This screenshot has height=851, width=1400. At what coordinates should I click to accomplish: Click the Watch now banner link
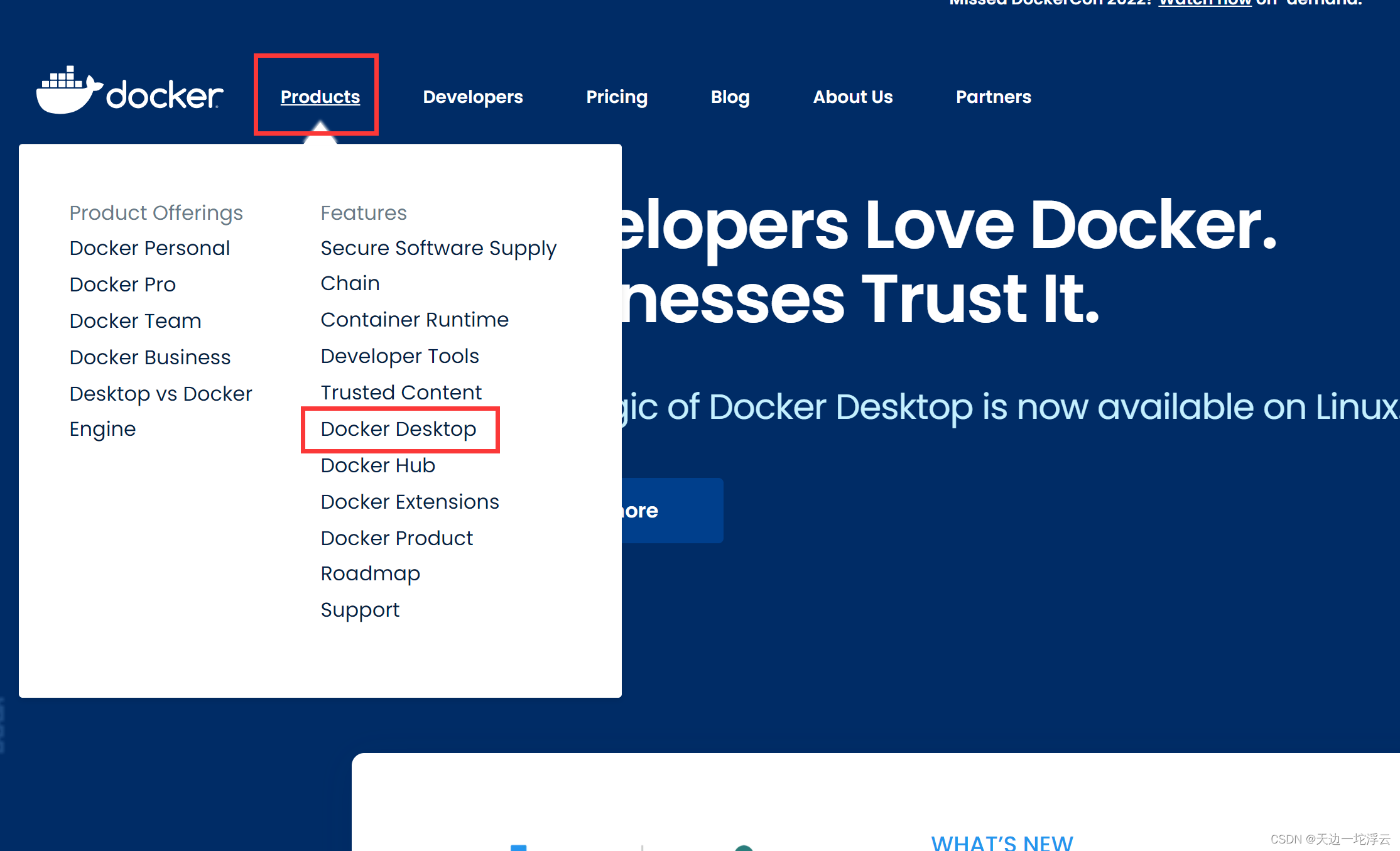click(1204, 3)
